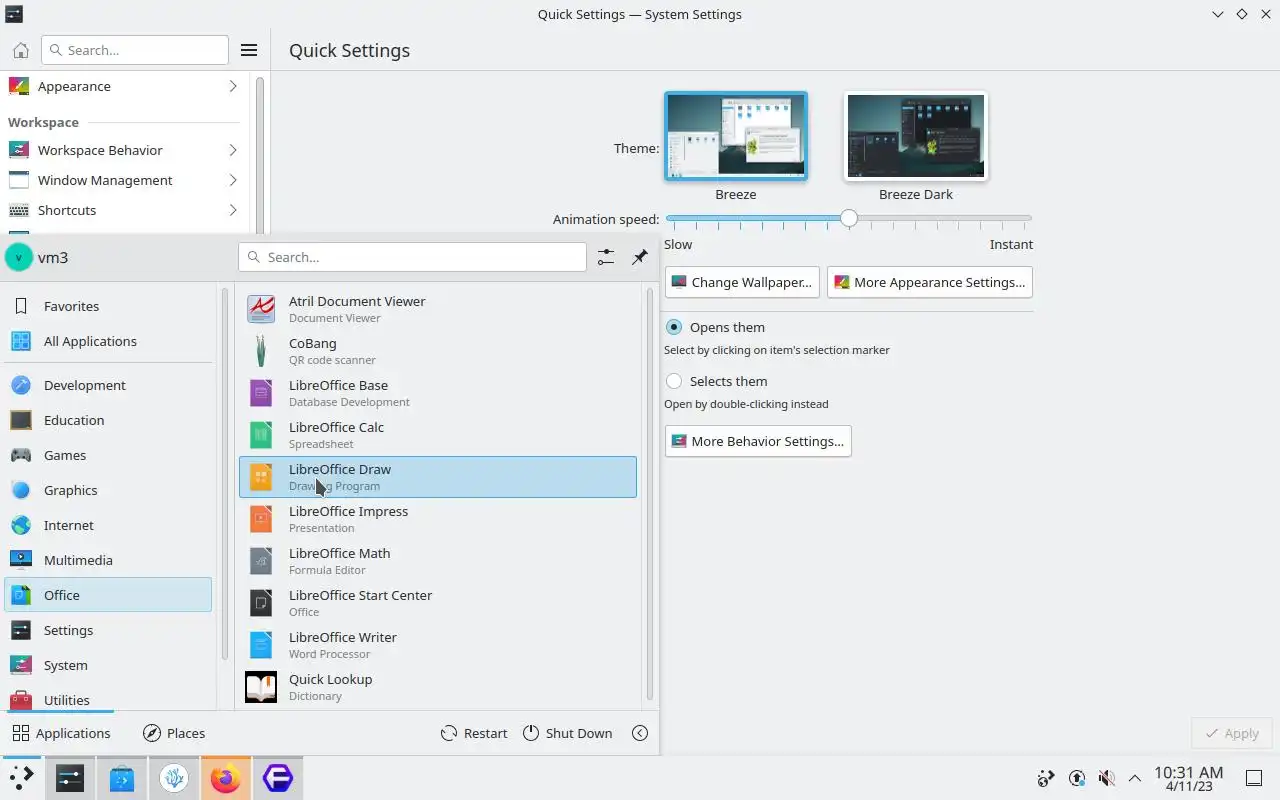The height and width of the screenshot is (800, 1280).
Task: Select the Opens them radio option
Action: coord(674,327)
